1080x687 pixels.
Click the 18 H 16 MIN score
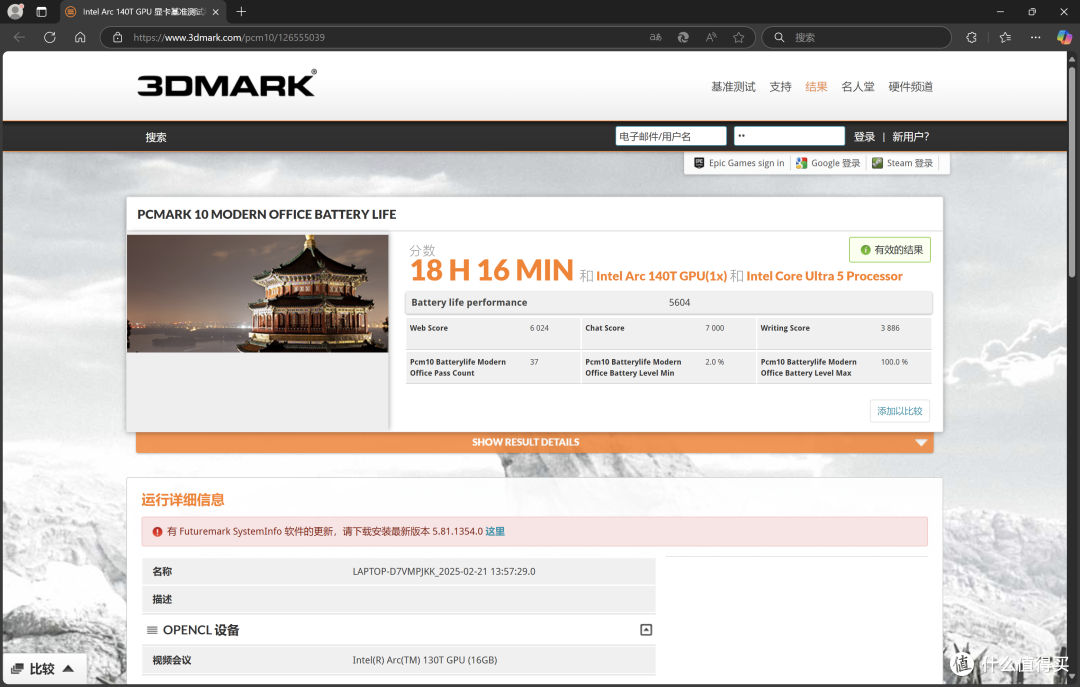(492, 270)
